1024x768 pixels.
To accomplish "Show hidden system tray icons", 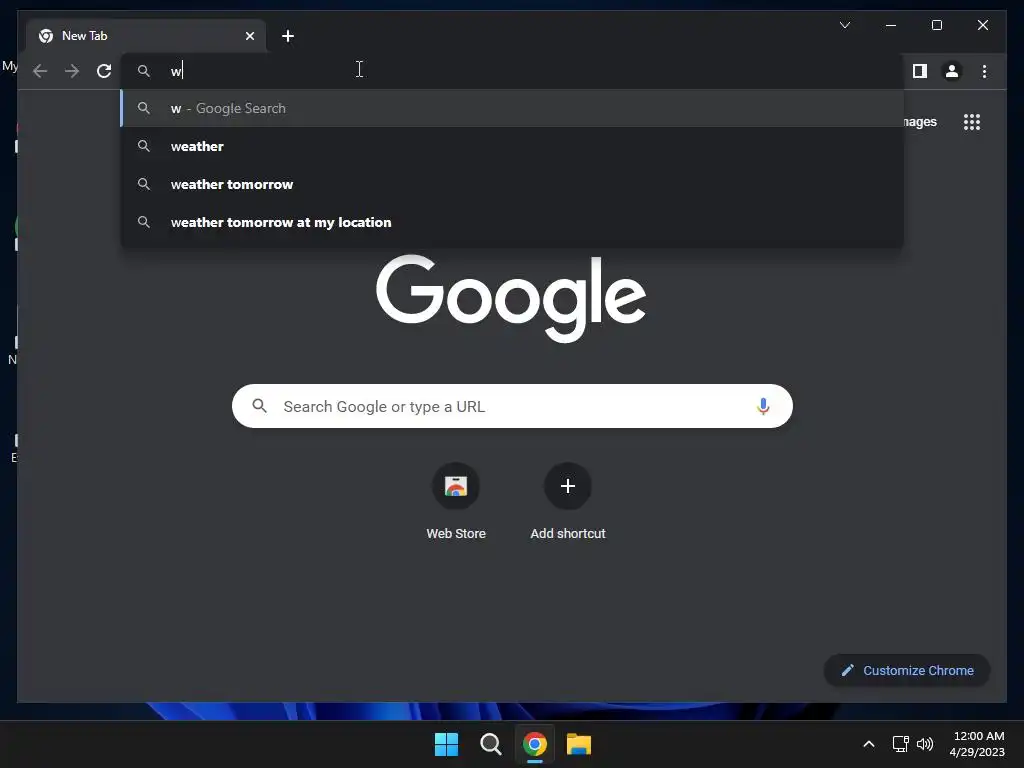I will tap(869, 744).
